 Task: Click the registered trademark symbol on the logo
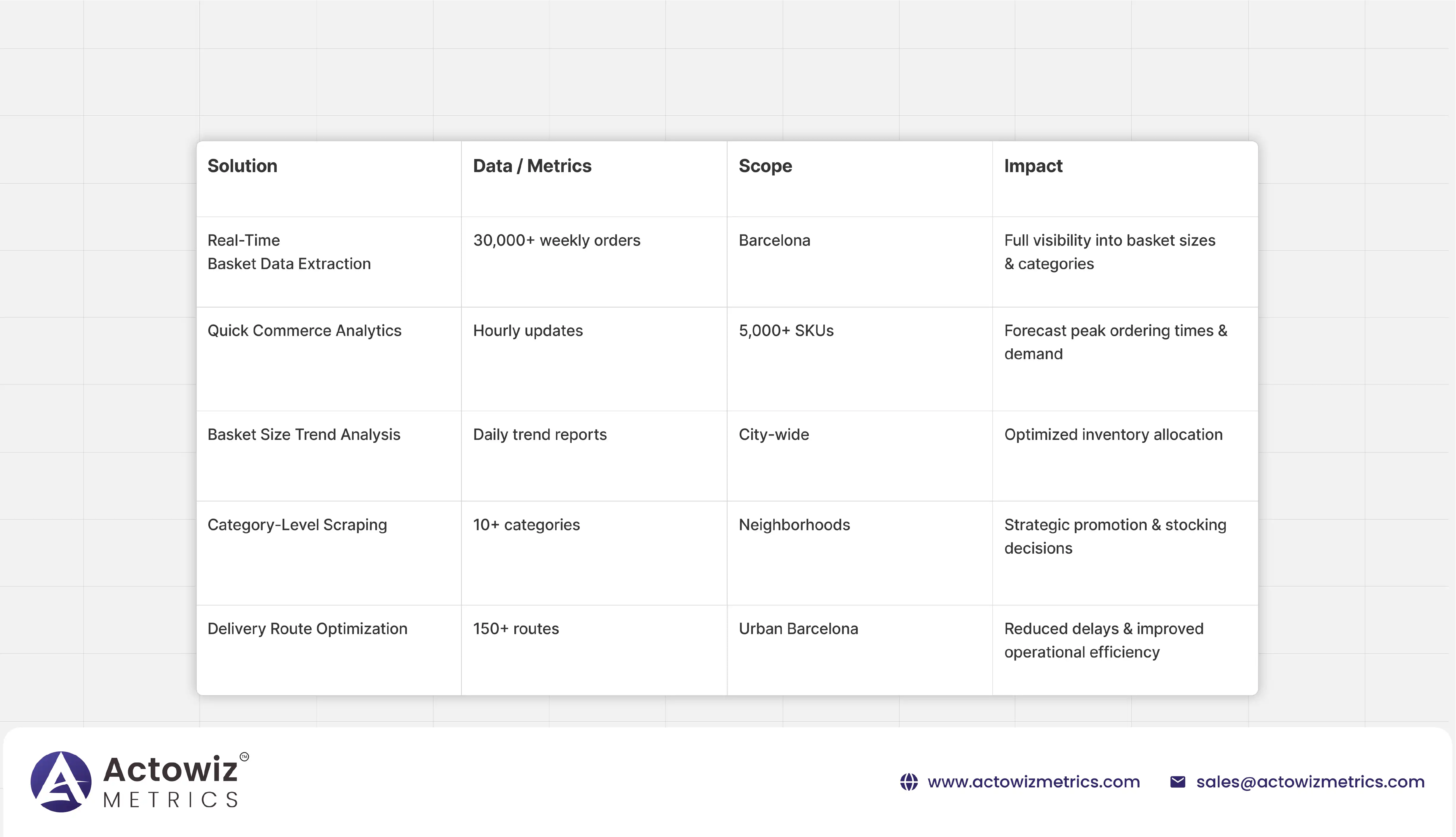(244, 756)
